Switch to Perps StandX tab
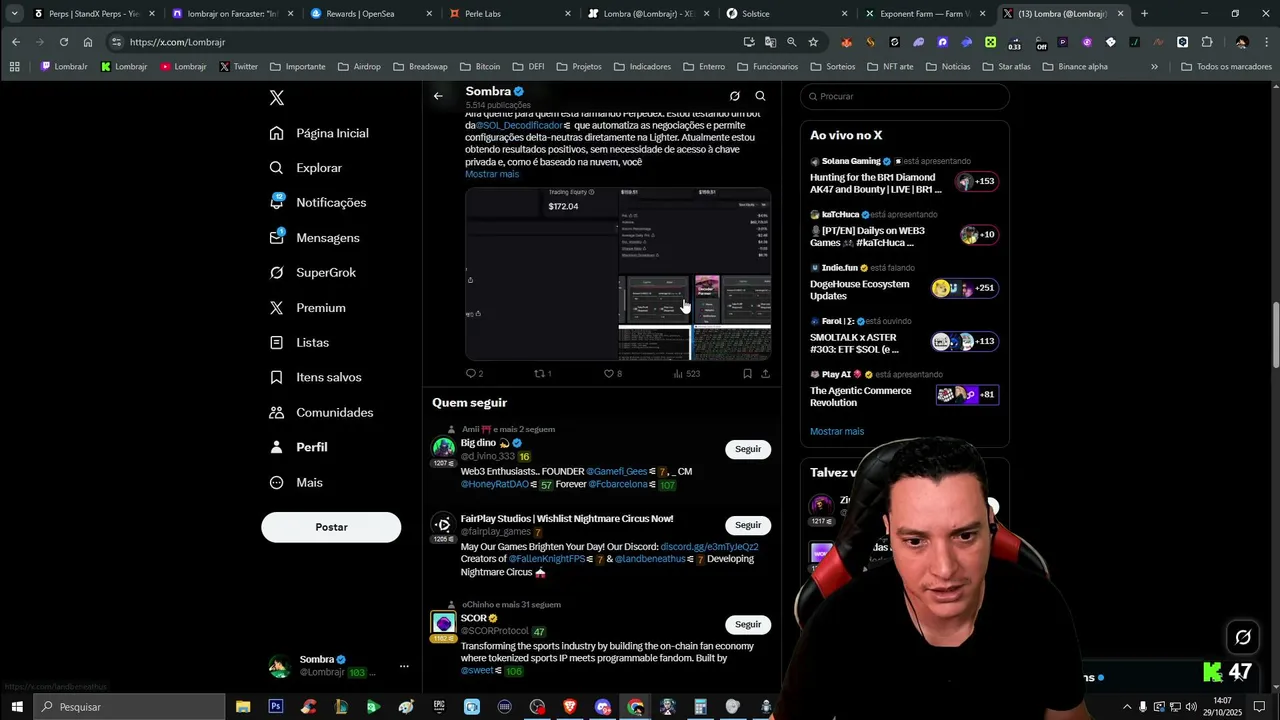 [x=92, y=14]
